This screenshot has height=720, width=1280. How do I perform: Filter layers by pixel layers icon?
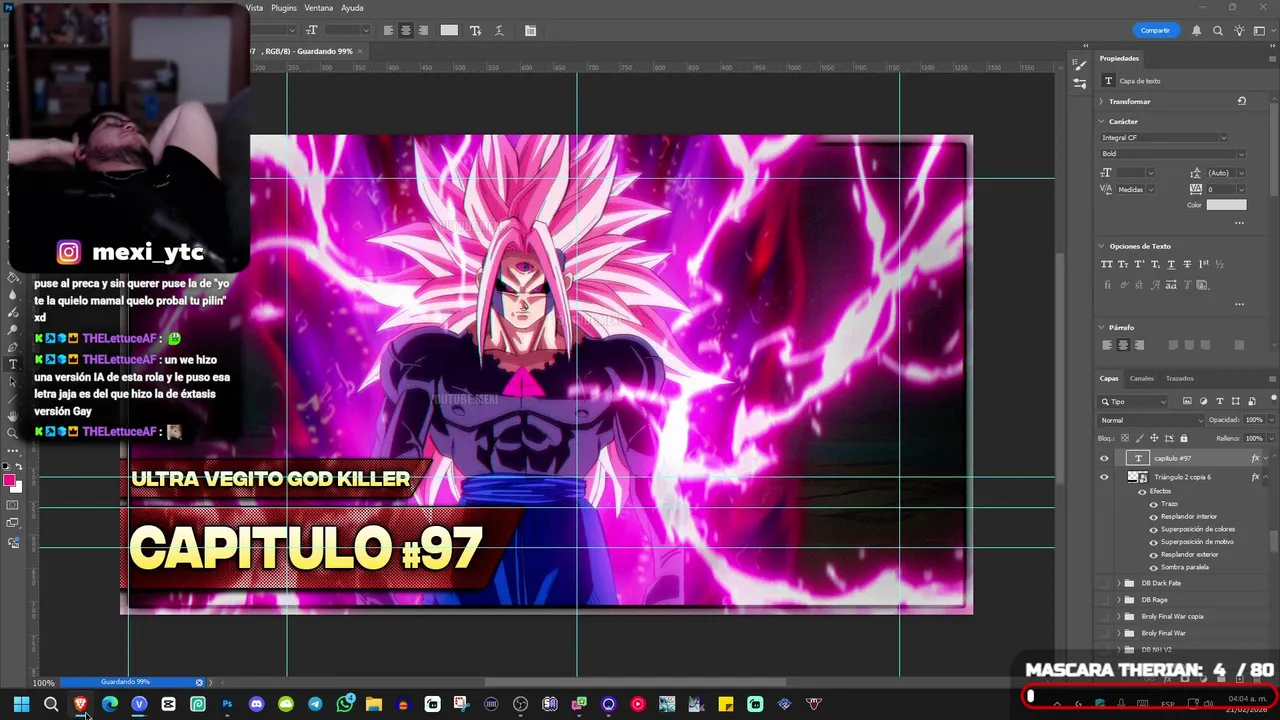(x=1187, y=402)
